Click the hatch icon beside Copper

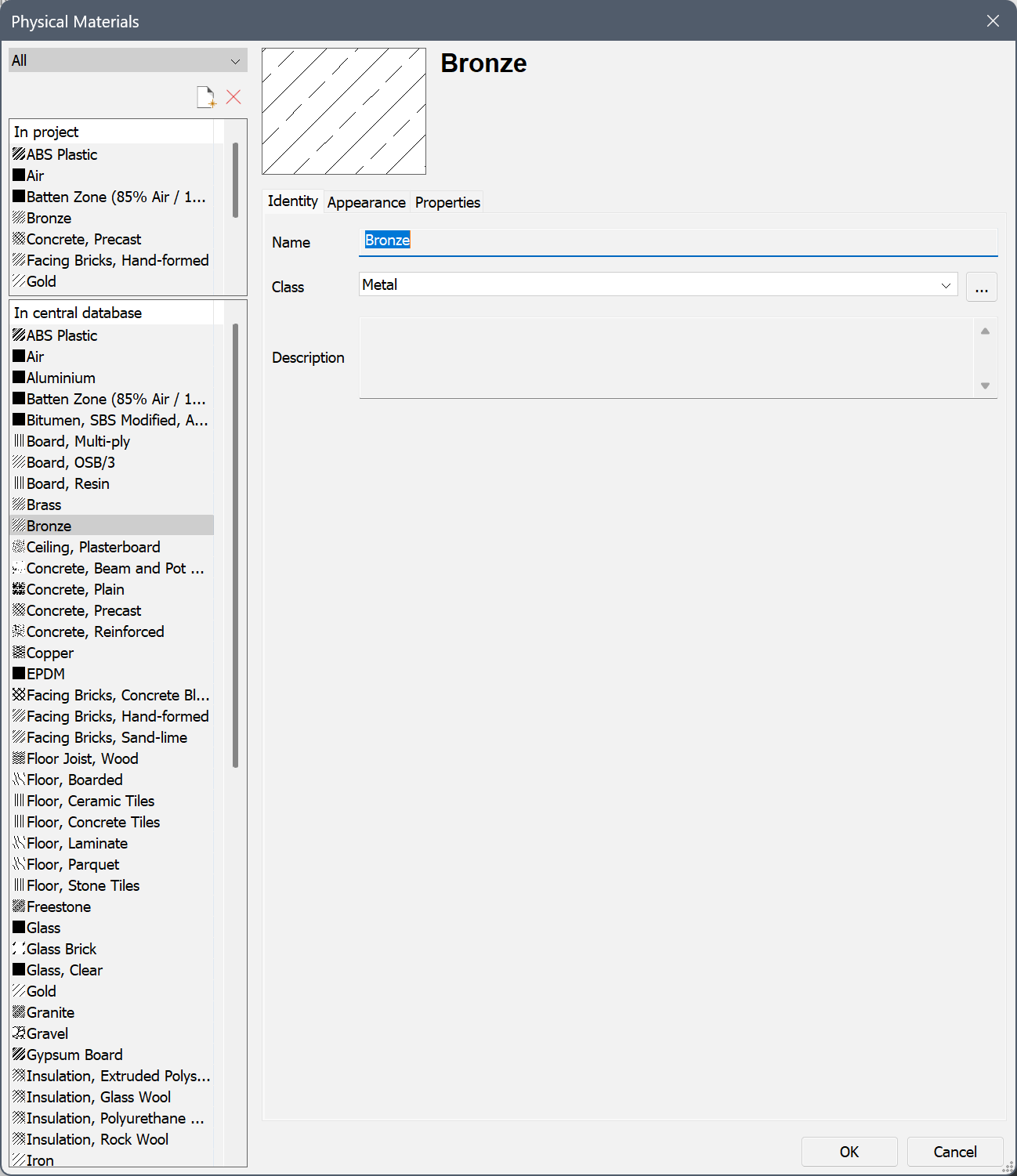(x=19, y=653)
